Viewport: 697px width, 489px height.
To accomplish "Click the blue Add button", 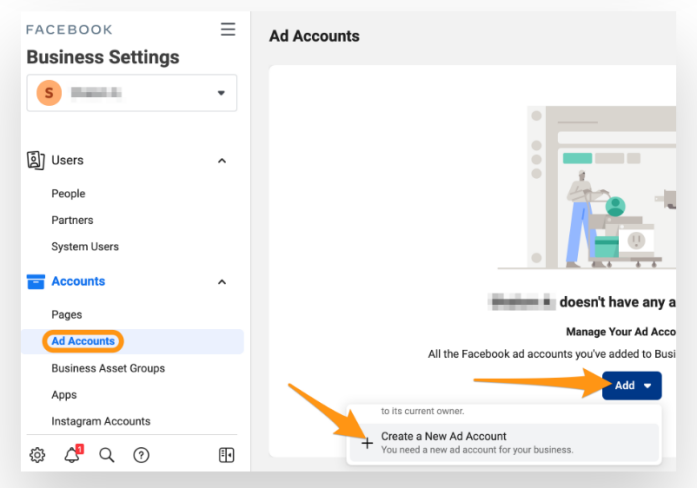I will point(632,385).
